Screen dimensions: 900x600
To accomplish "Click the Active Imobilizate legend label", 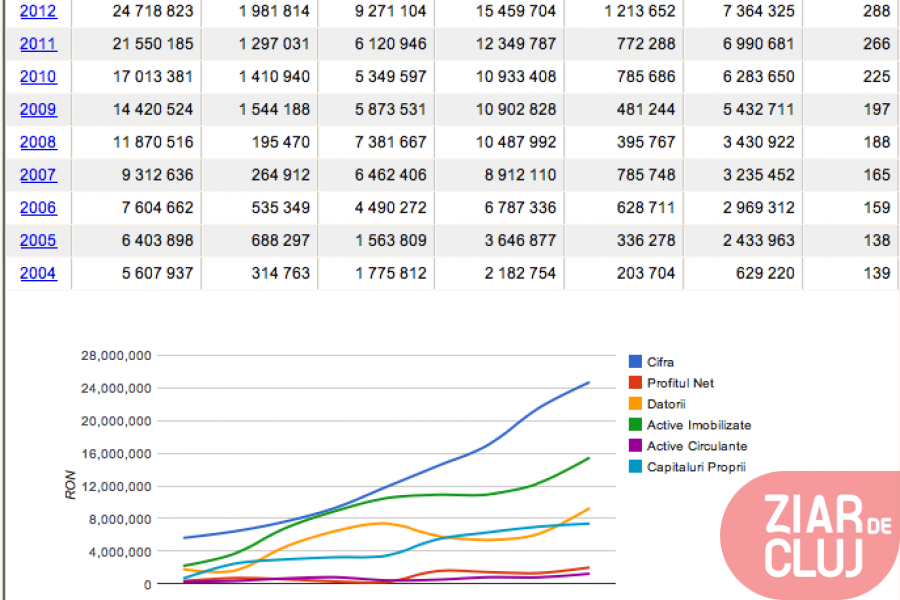I will pyautogui.click(x=698, y=425).
